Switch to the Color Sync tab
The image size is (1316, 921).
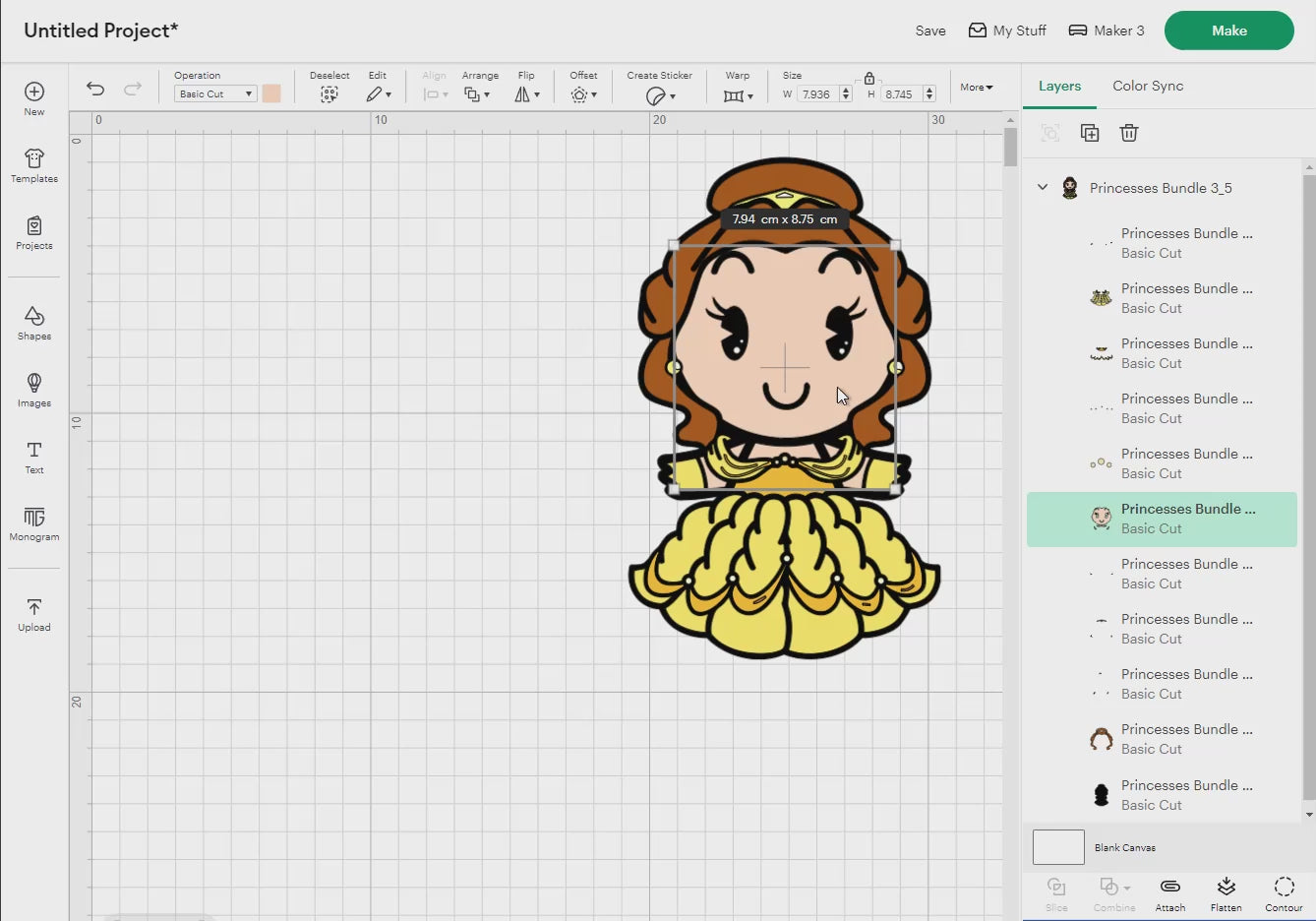point(1148,86)
